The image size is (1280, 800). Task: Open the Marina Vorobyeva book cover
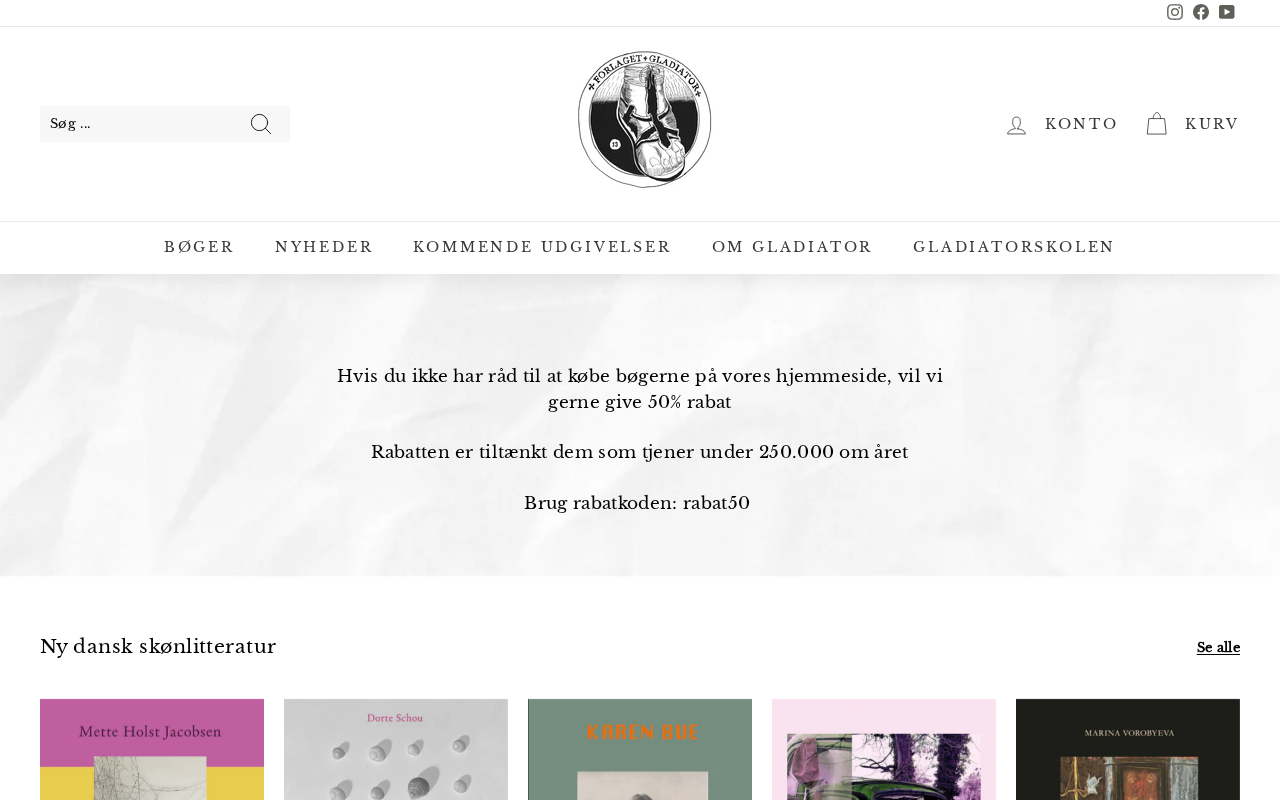coord(1128,749)
